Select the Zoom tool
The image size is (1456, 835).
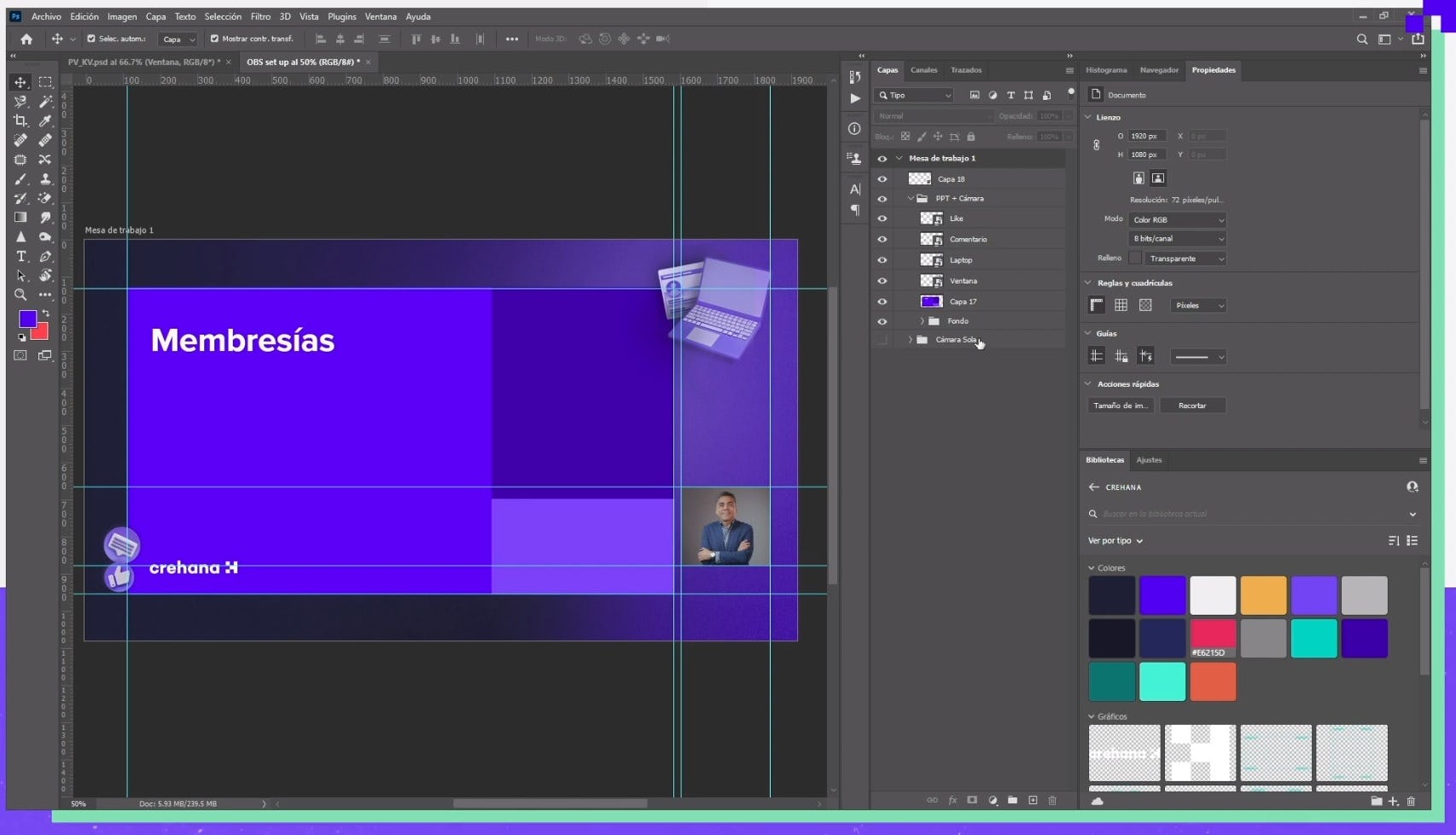click(20, 295)
